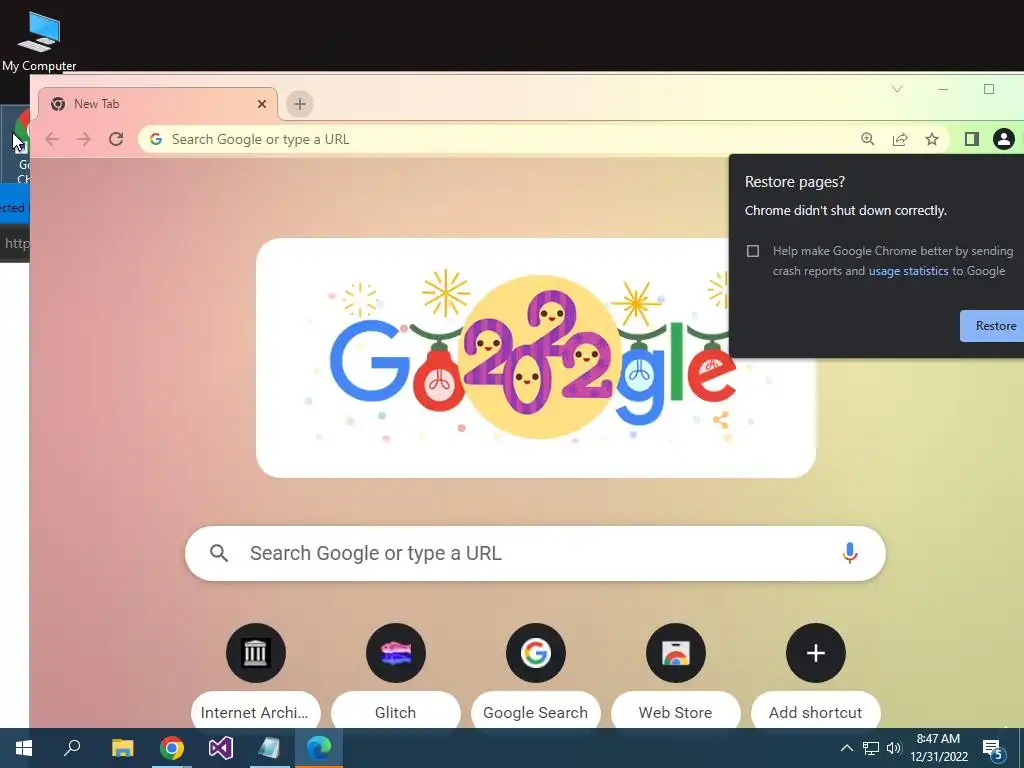
Task: Open network status tray icon
Action: (x=871, y=748)
